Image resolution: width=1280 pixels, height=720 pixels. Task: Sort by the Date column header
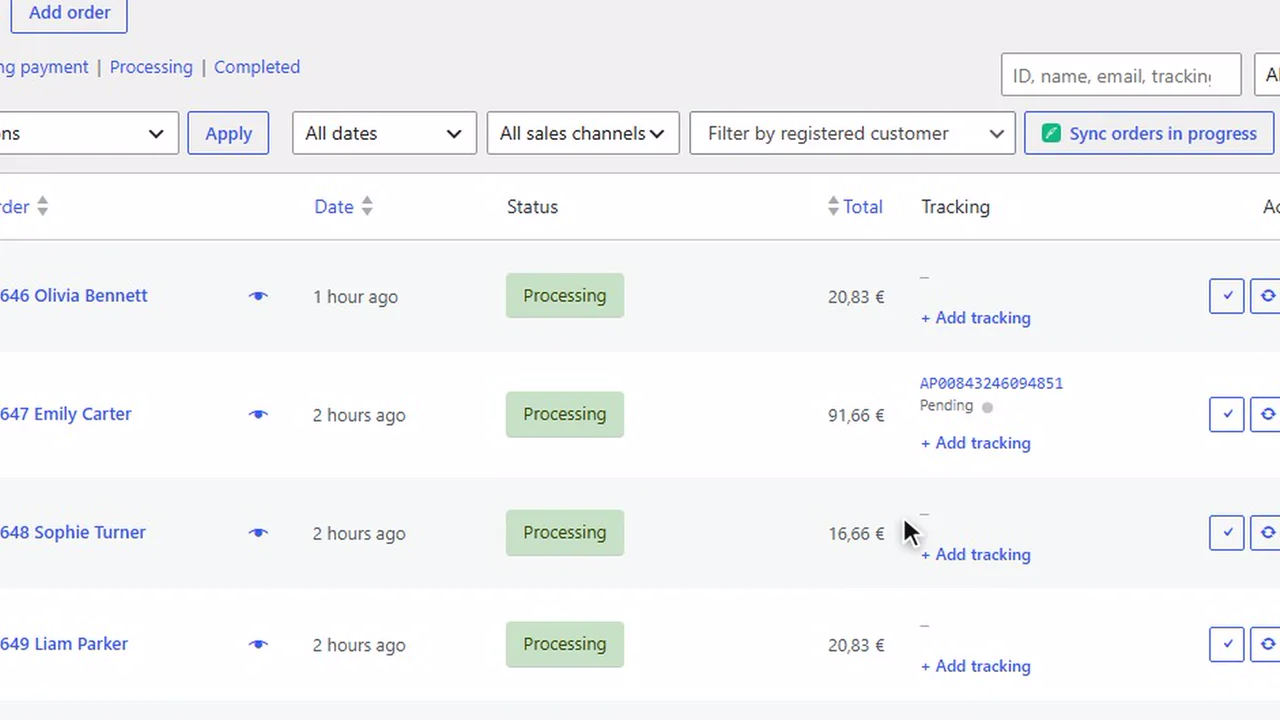(343, 207)
